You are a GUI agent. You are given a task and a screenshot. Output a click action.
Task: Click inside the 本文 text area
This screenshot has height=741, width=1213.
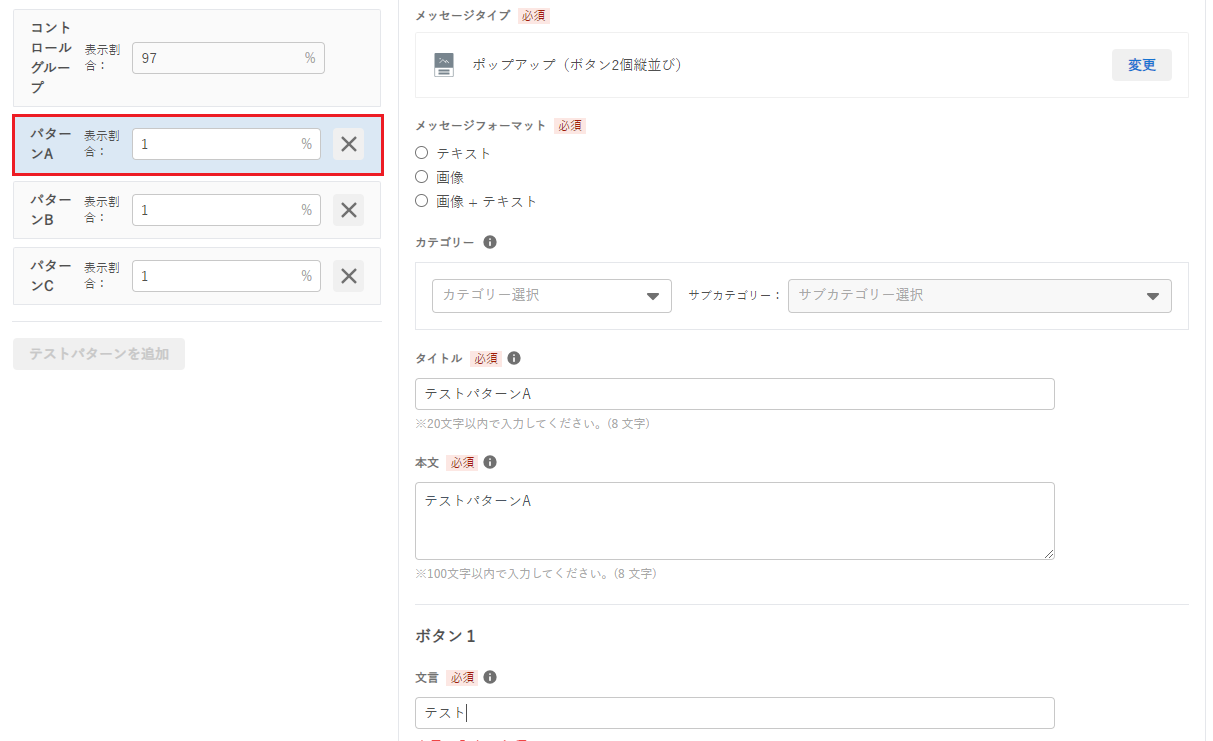734,521
